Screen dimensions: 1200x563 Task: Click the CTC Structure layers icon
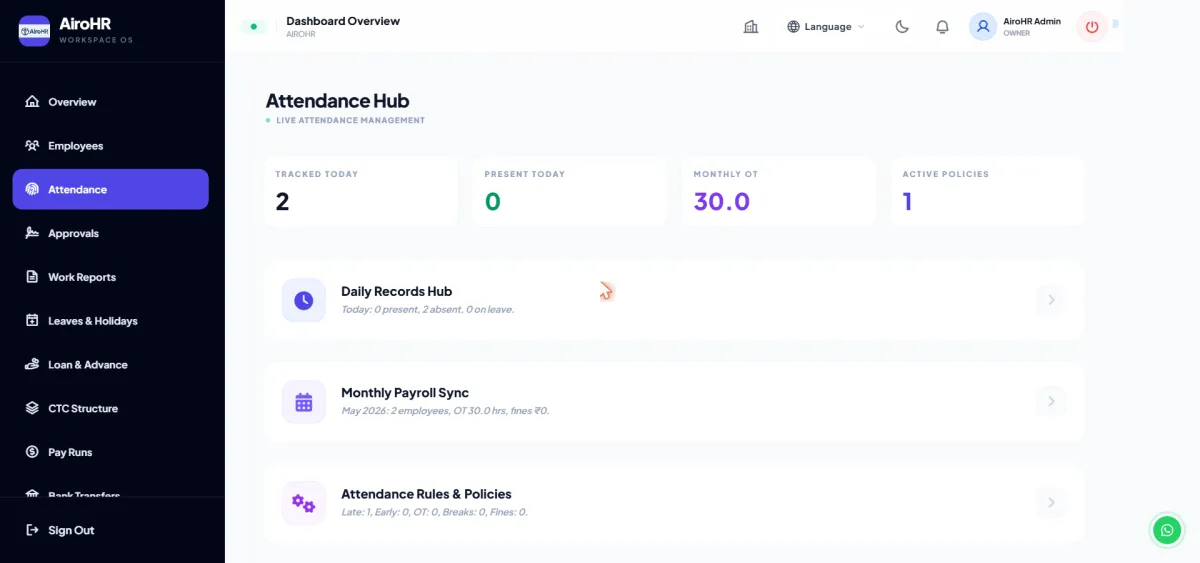[32, 408]
